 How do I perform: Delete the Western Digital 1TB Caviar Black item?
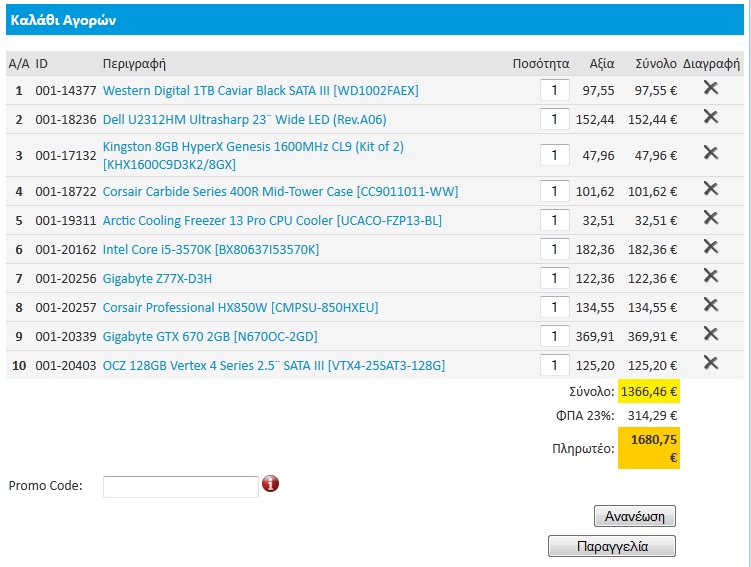click(x=711, y=88)
